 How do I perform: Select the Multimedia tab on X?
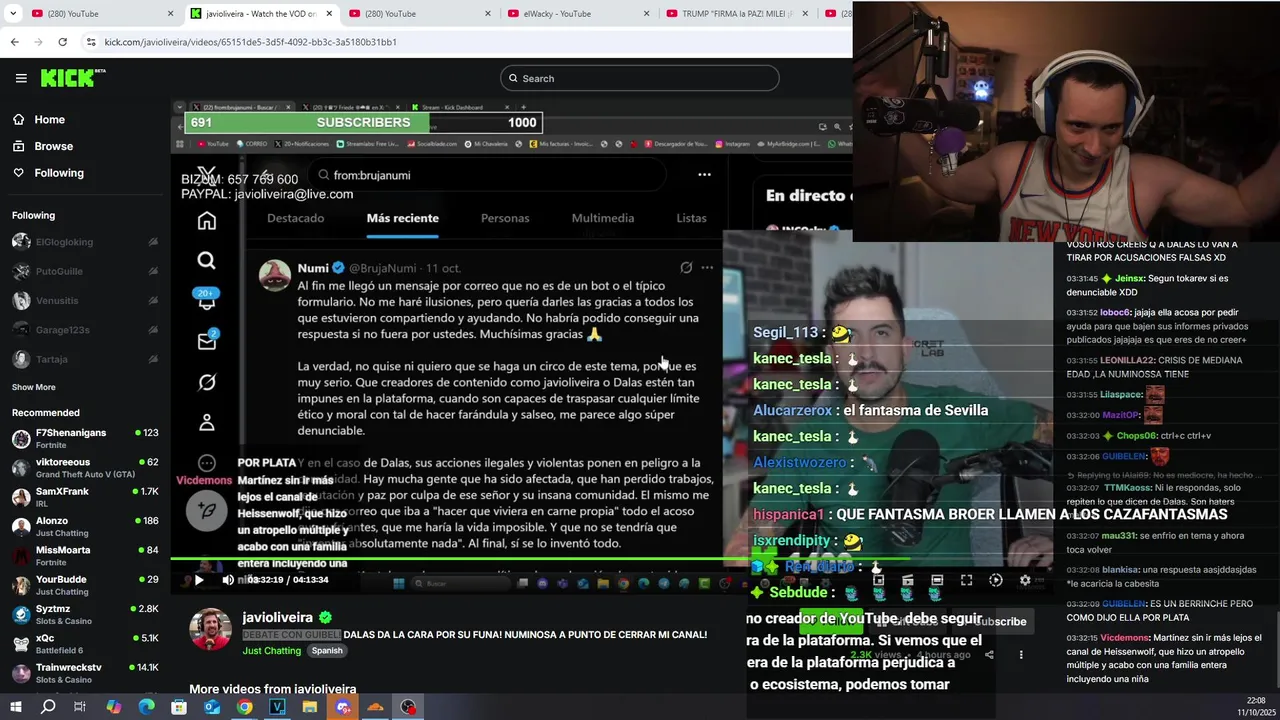pos(602,218)
